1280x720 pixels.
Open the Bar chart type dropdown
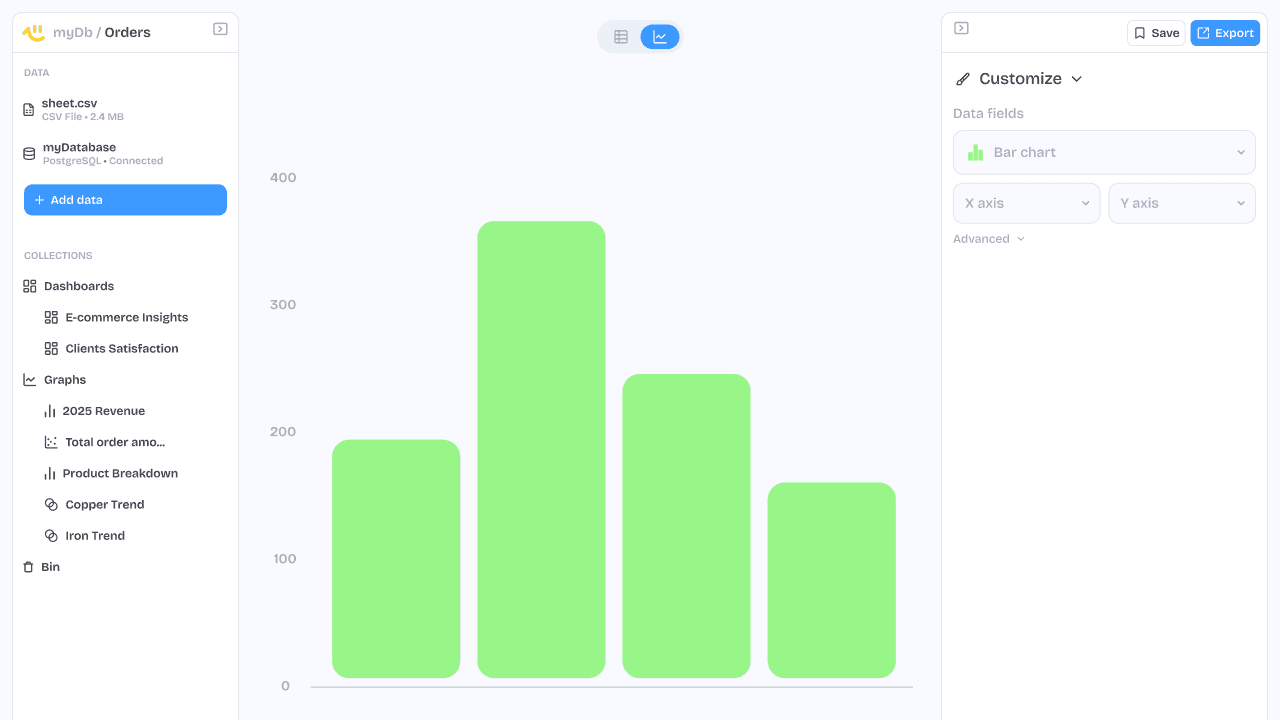[x=1104, y=153]
